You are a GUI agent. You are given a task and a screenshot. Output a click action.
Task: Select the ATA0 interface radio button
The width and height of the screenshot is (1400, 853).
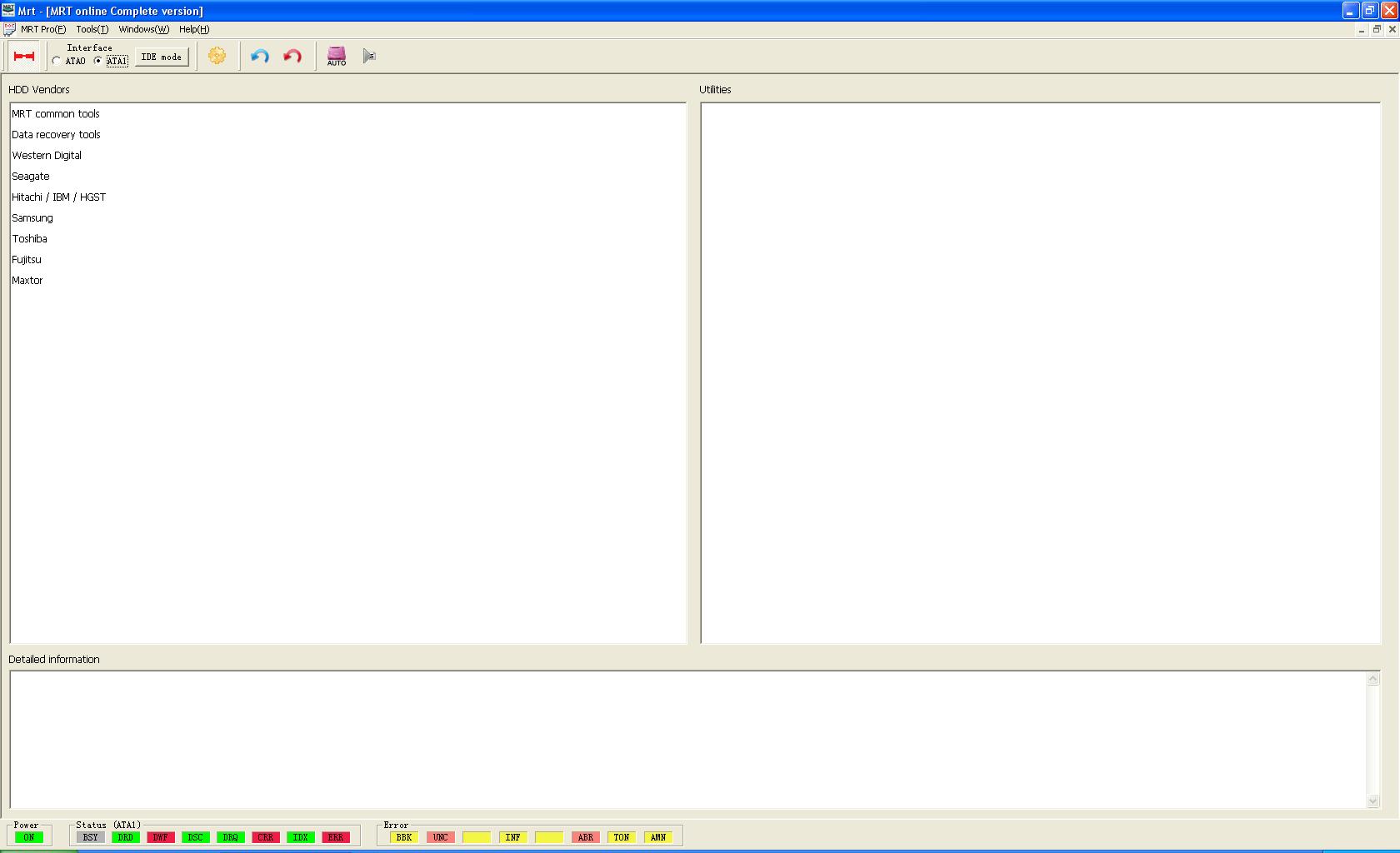click(x=56, y=61)
